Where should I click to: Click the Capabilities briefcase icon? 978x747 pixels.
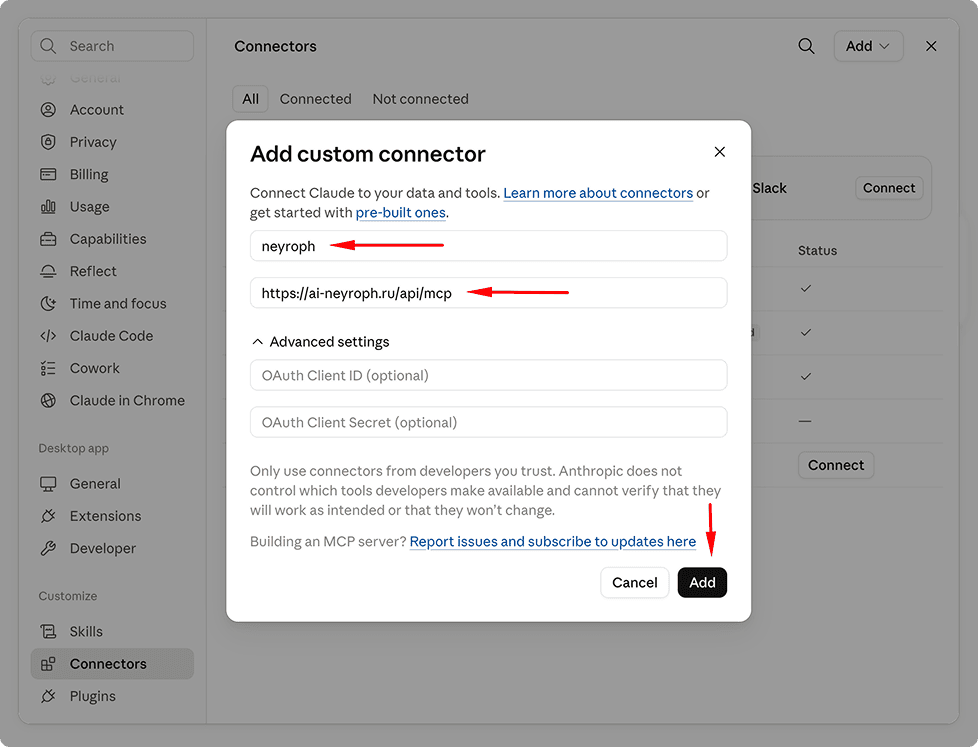point(48,239)
